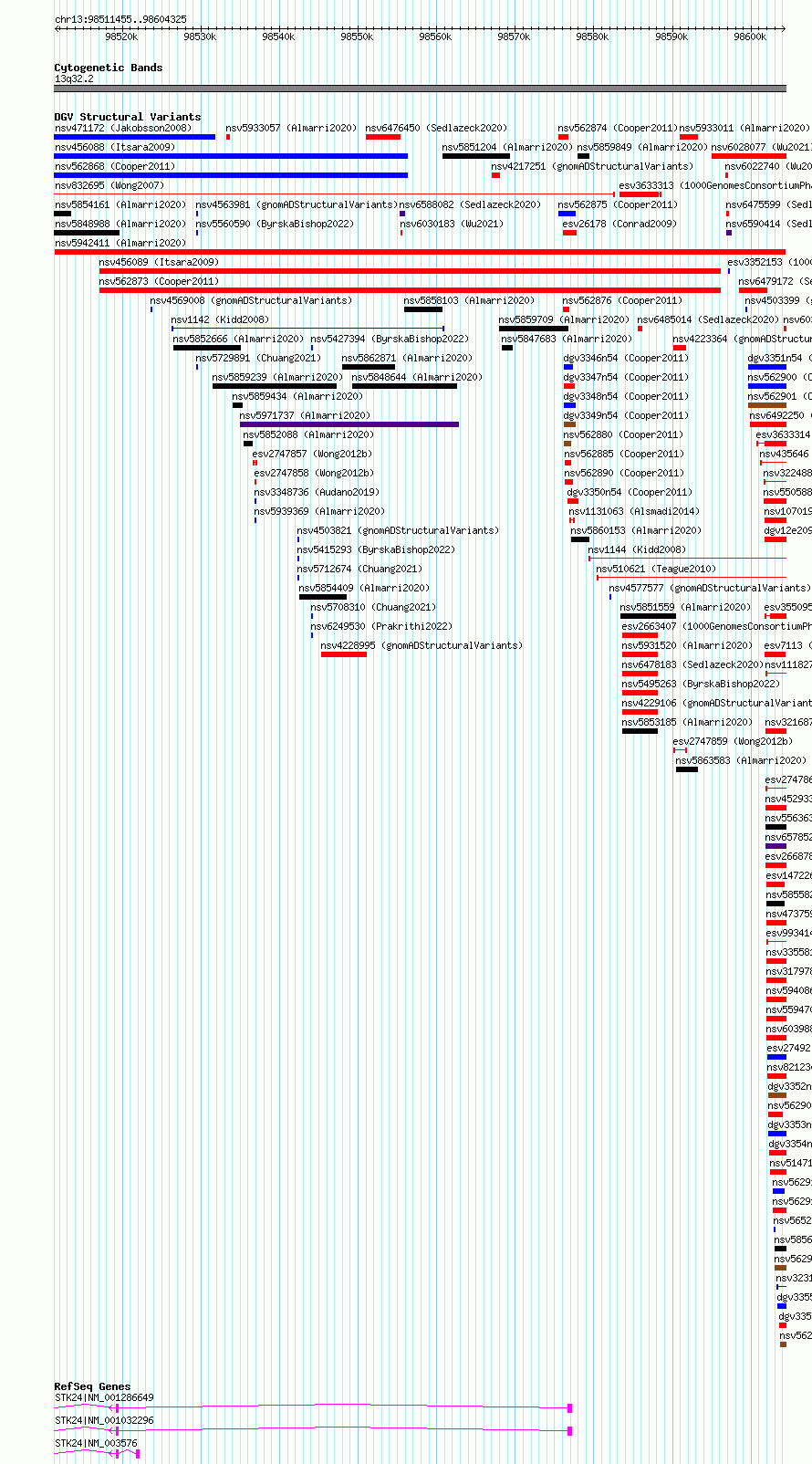Open nsv5851559 (Almarri2020) variant

pyautogui.click(x=686, y=607)
